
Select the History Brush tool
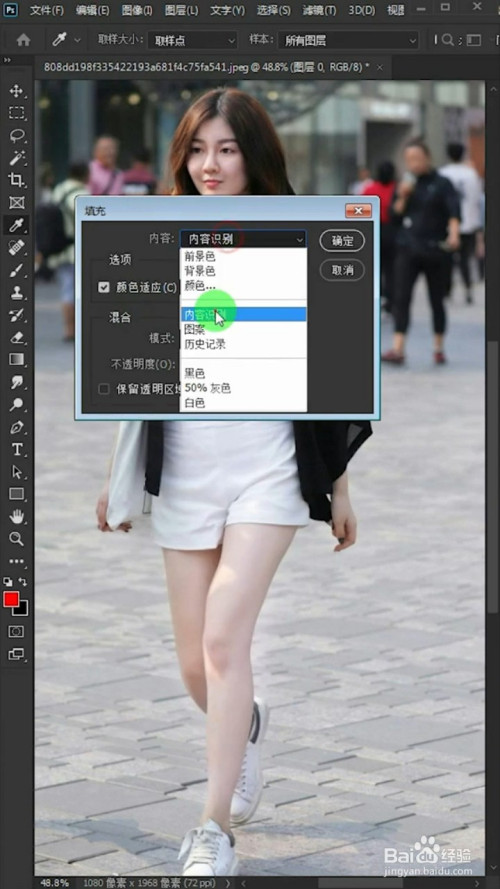16,315
